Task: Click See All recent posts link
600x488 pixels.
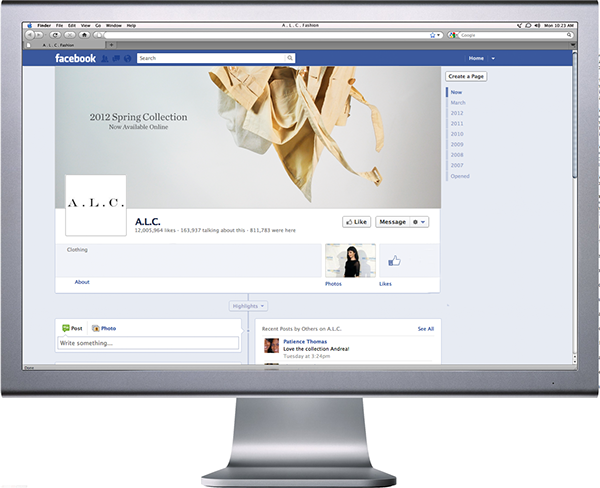Action: 426,329
